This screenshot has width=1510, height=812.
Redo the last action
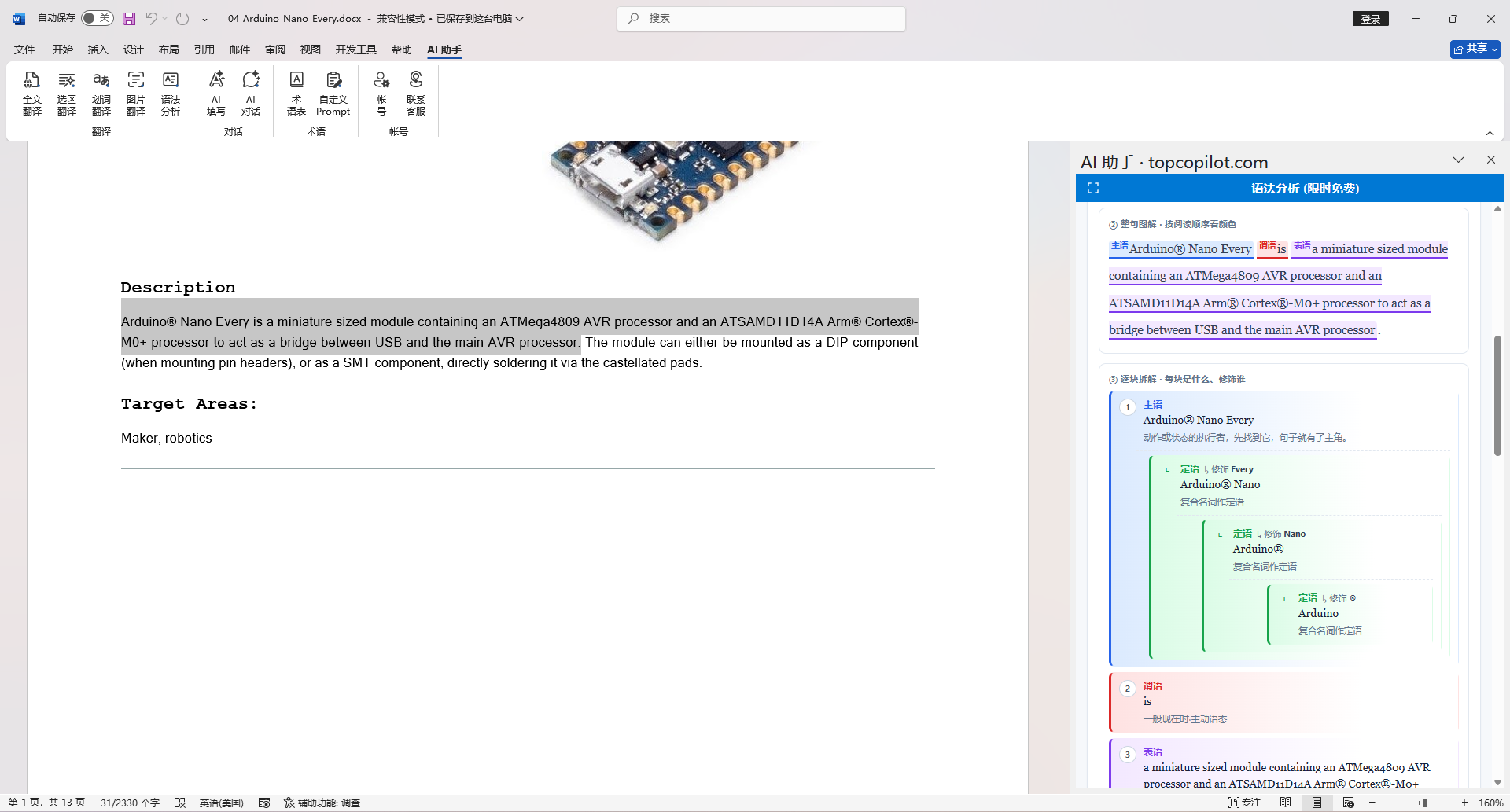point(182,18)
